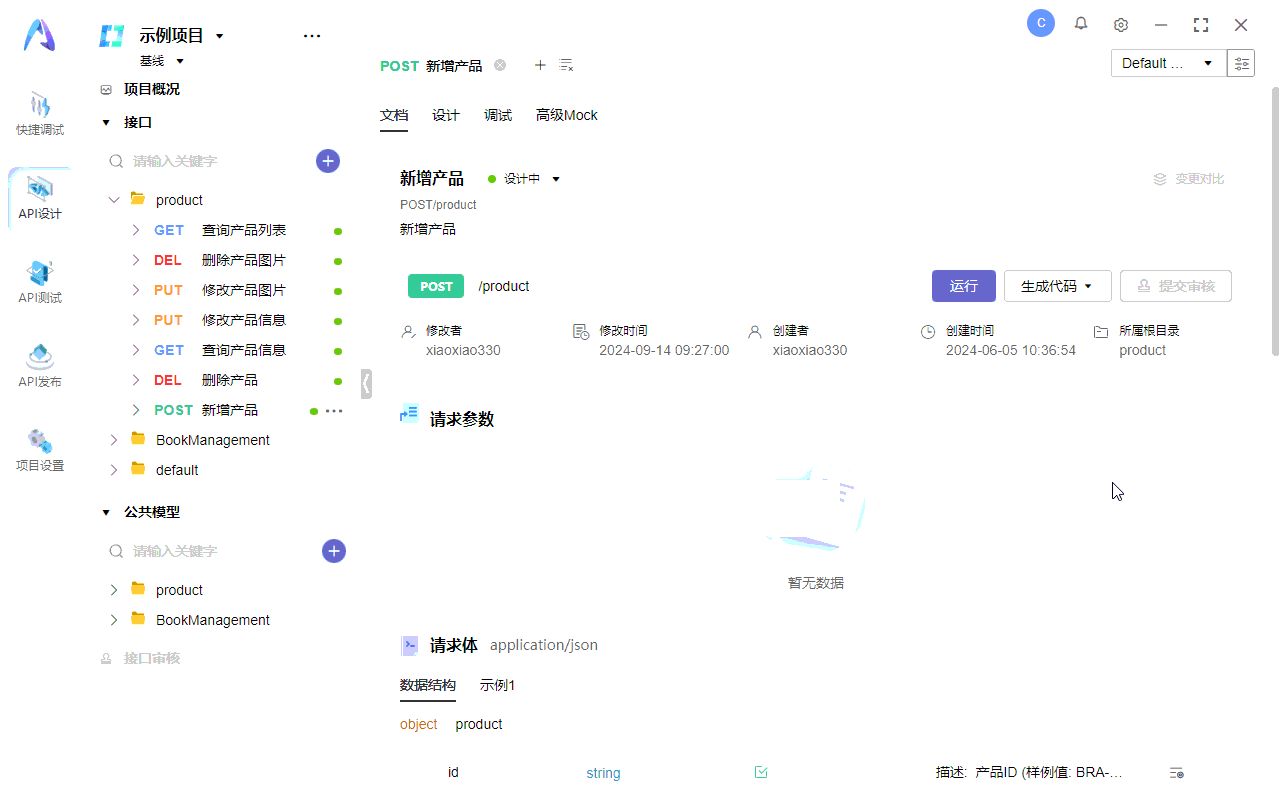The image size is (1279, 796).
Task: Open the API发布 publish section
Action: 40,366
